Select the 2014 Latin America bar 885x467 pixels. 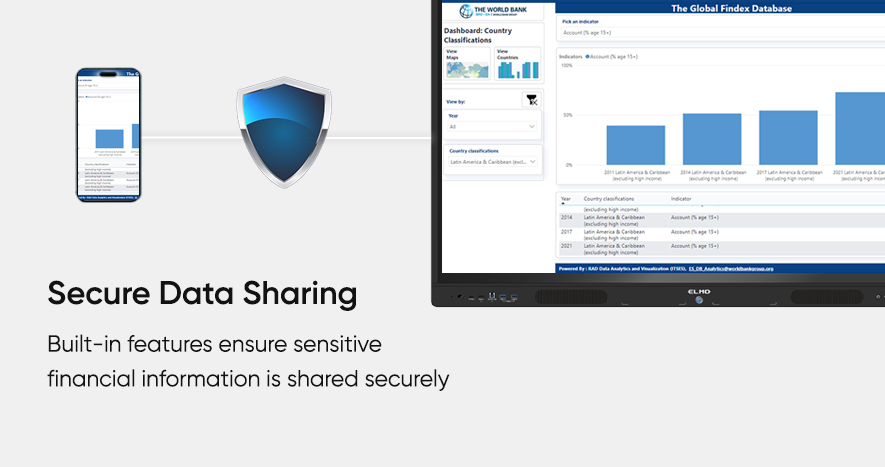tap(711, 139)
